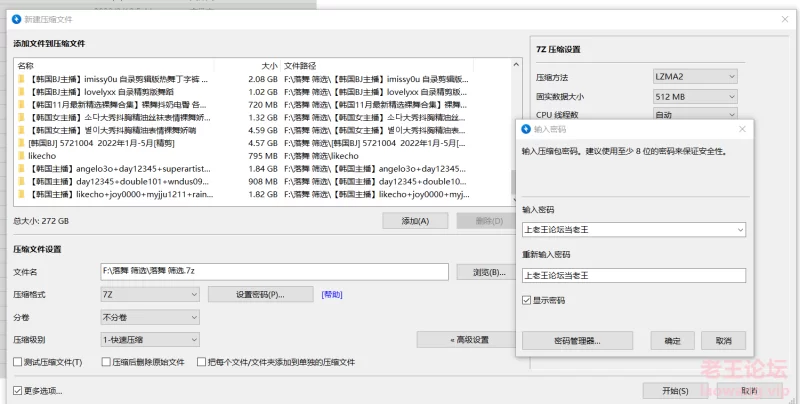This screenshot has height=404, width=800.
Task: Collapse settings with « 高级设置 button
Action: pyautogui.click(x=466, y=340)
